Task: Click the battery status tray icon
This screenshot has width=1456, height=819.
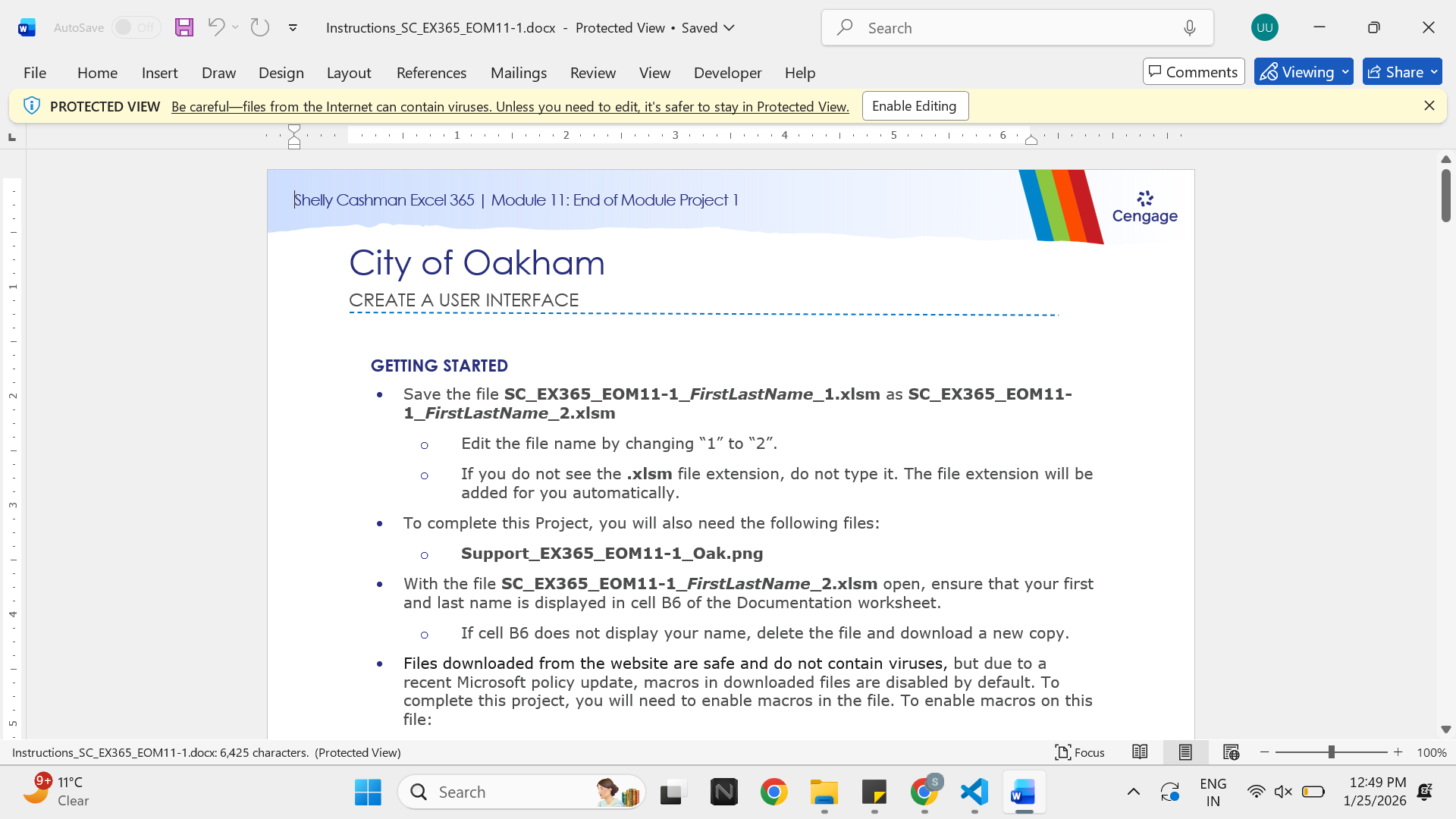Action: coord(1313,792)
